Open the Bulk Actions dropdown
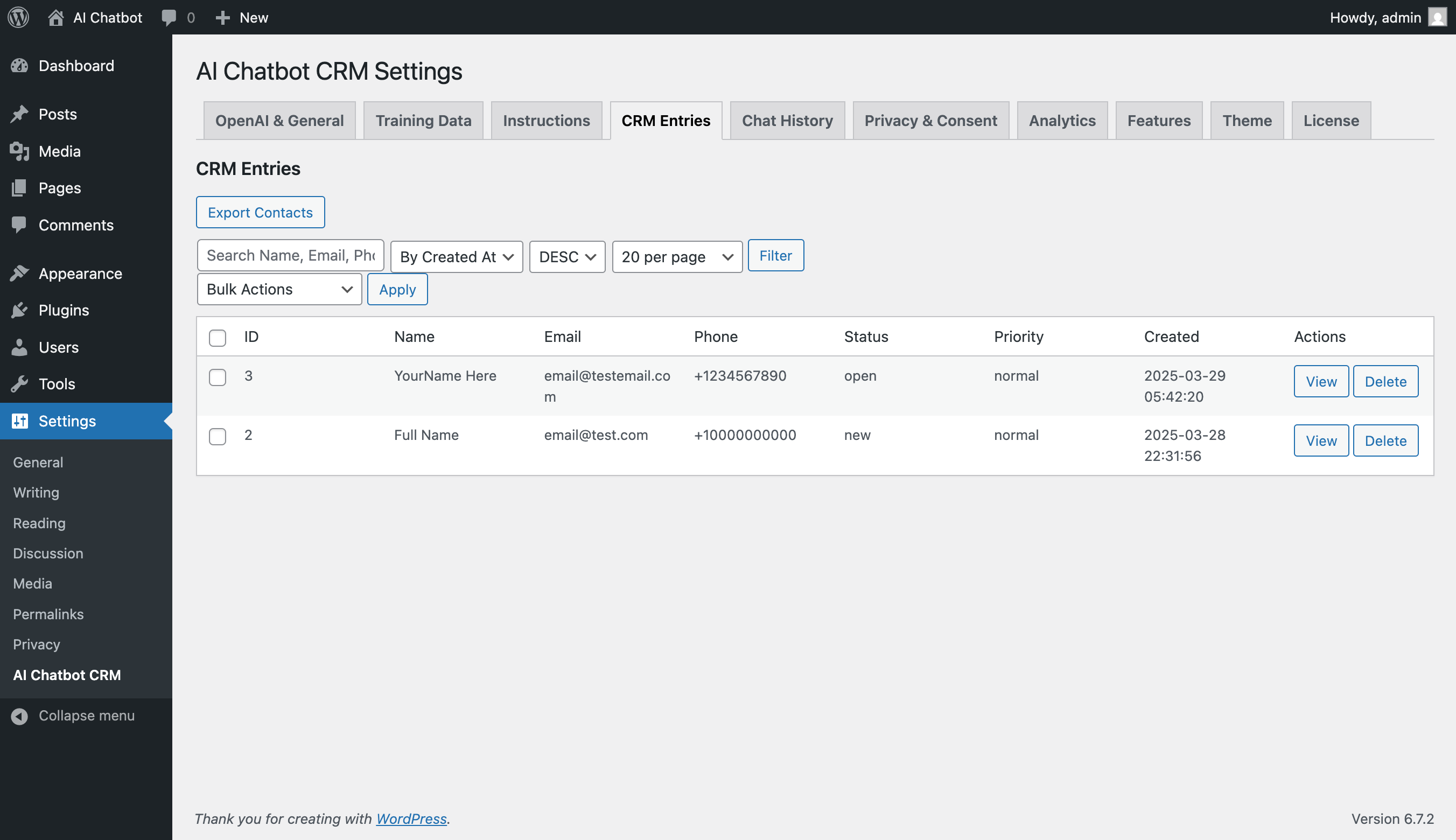Viewport: 1456px width, 840px height. coord(279,289)
